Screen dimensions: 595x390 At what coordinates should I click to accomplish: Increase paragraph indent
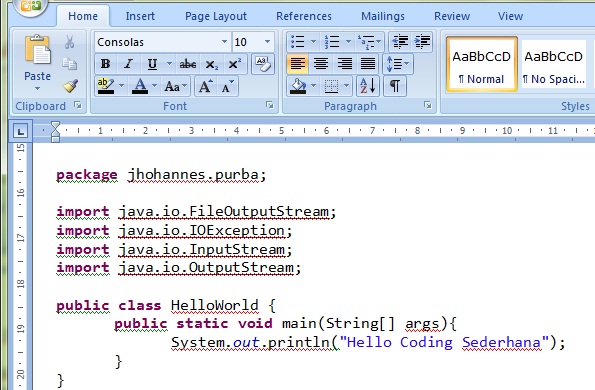point(422,42)
